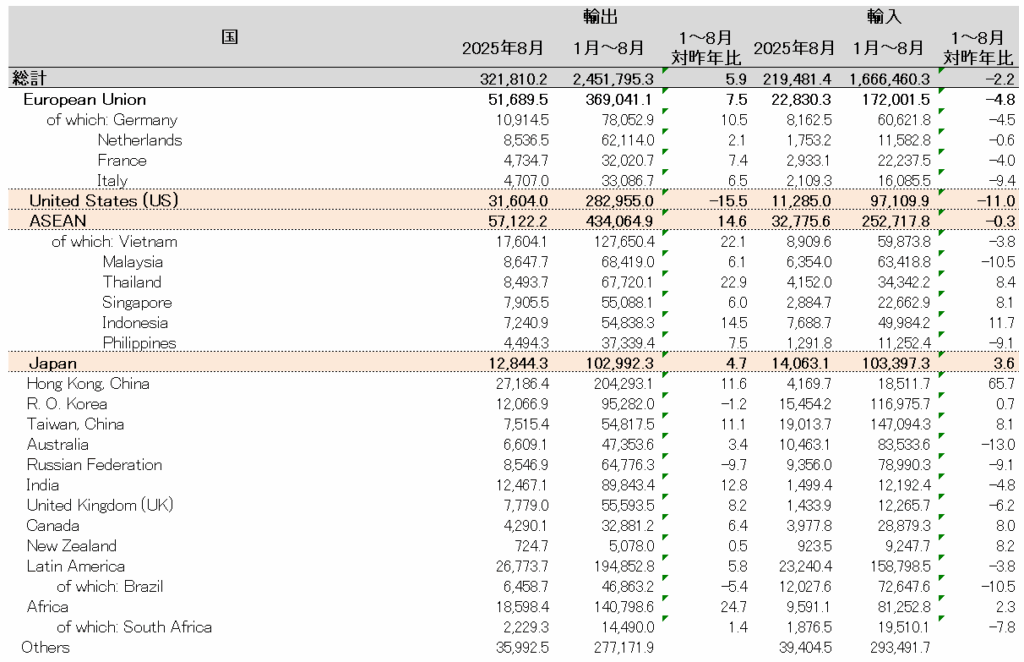
Task: Select the 'of which: South Africa' cell
Action: [134, 627]
